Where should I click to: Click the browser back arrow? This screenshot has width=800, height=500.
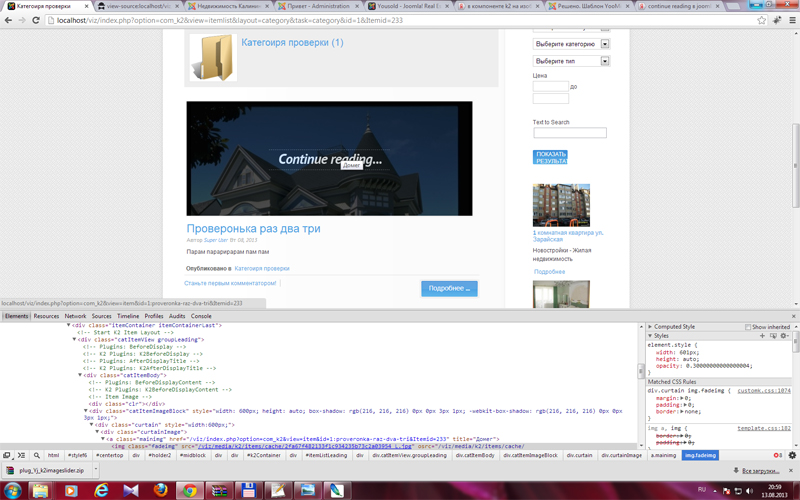pyautogui.click(x=10, y=19)
